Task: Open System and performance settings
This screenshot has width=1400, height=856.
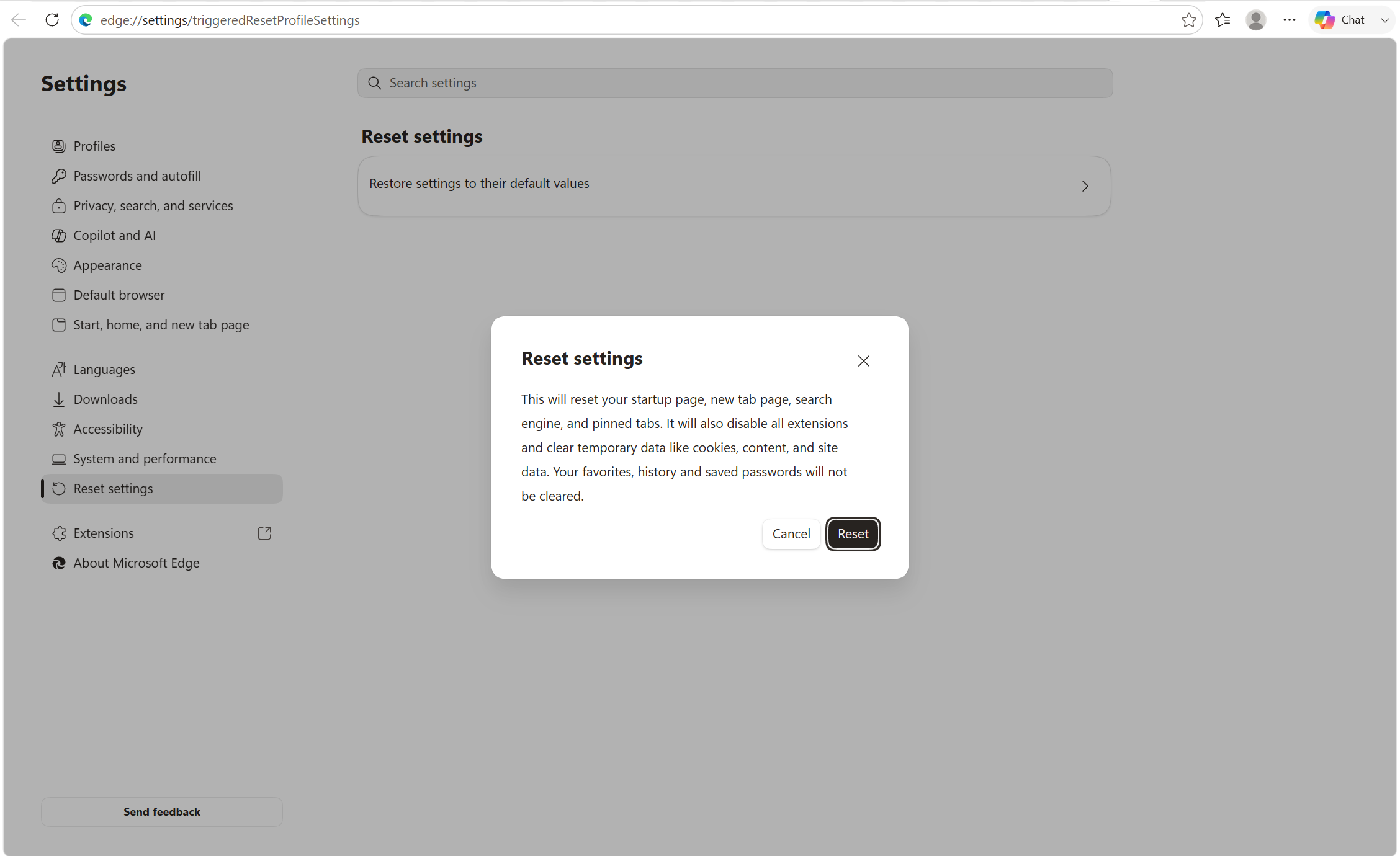Action: click(162, 459)
